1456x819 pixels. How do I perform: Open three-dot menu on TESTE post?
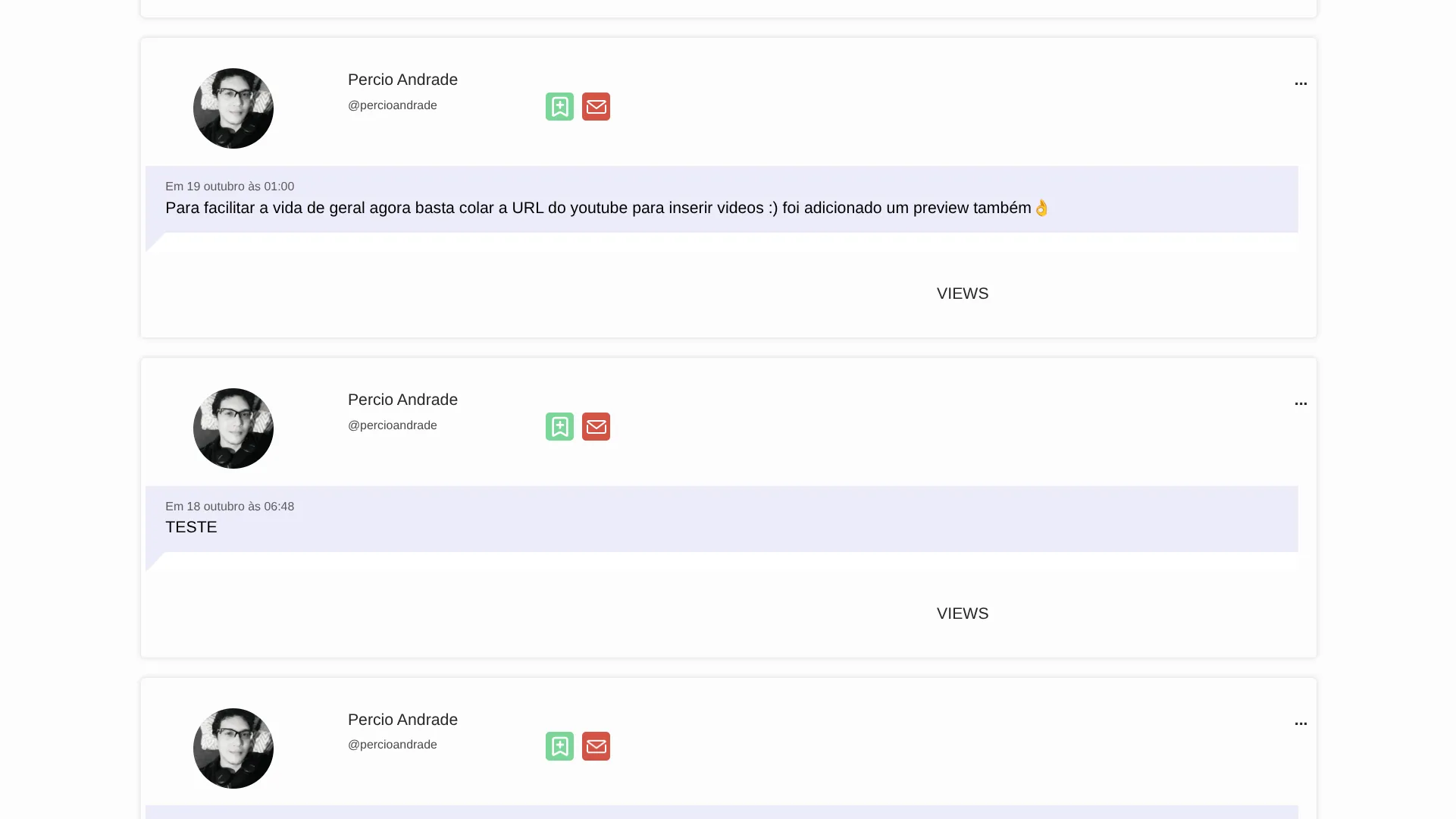[x=1301, y=403]
